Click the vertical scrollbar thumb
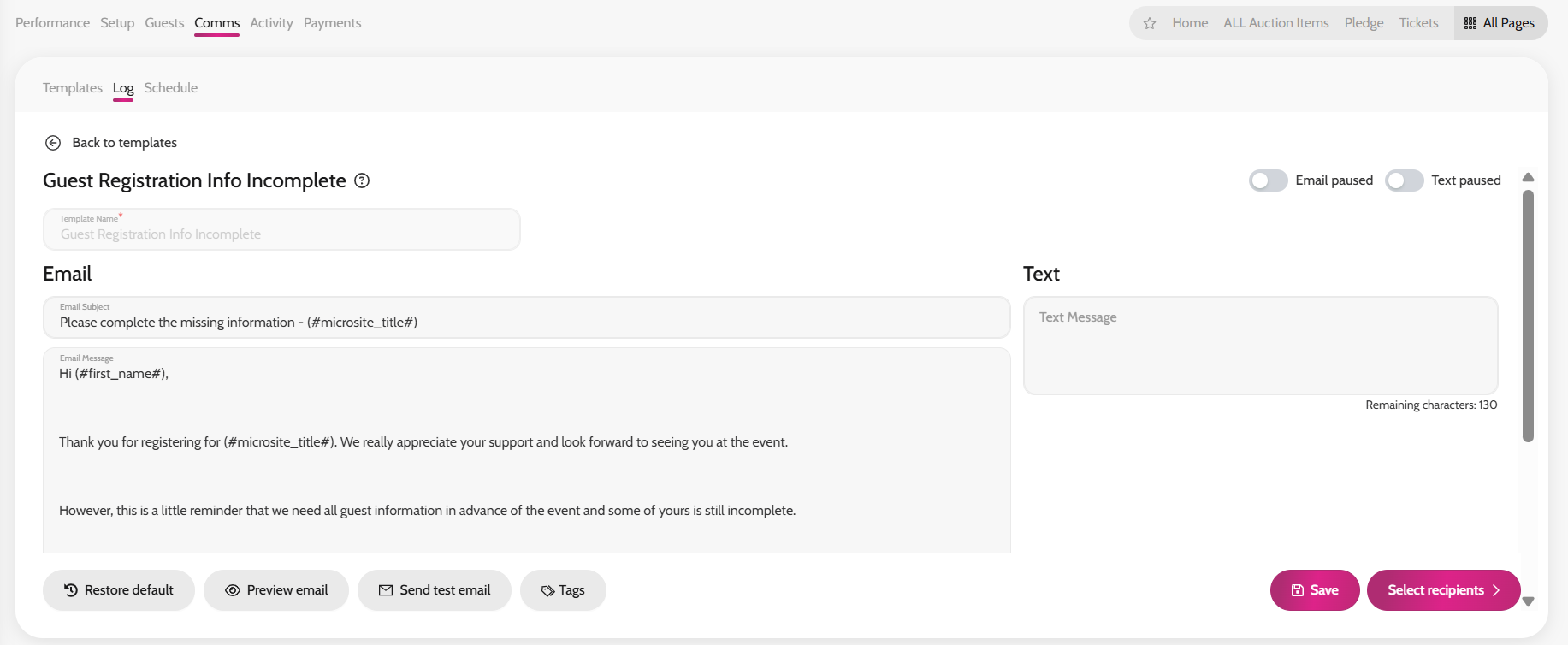1568x645 pixels. click(1528, 317)
